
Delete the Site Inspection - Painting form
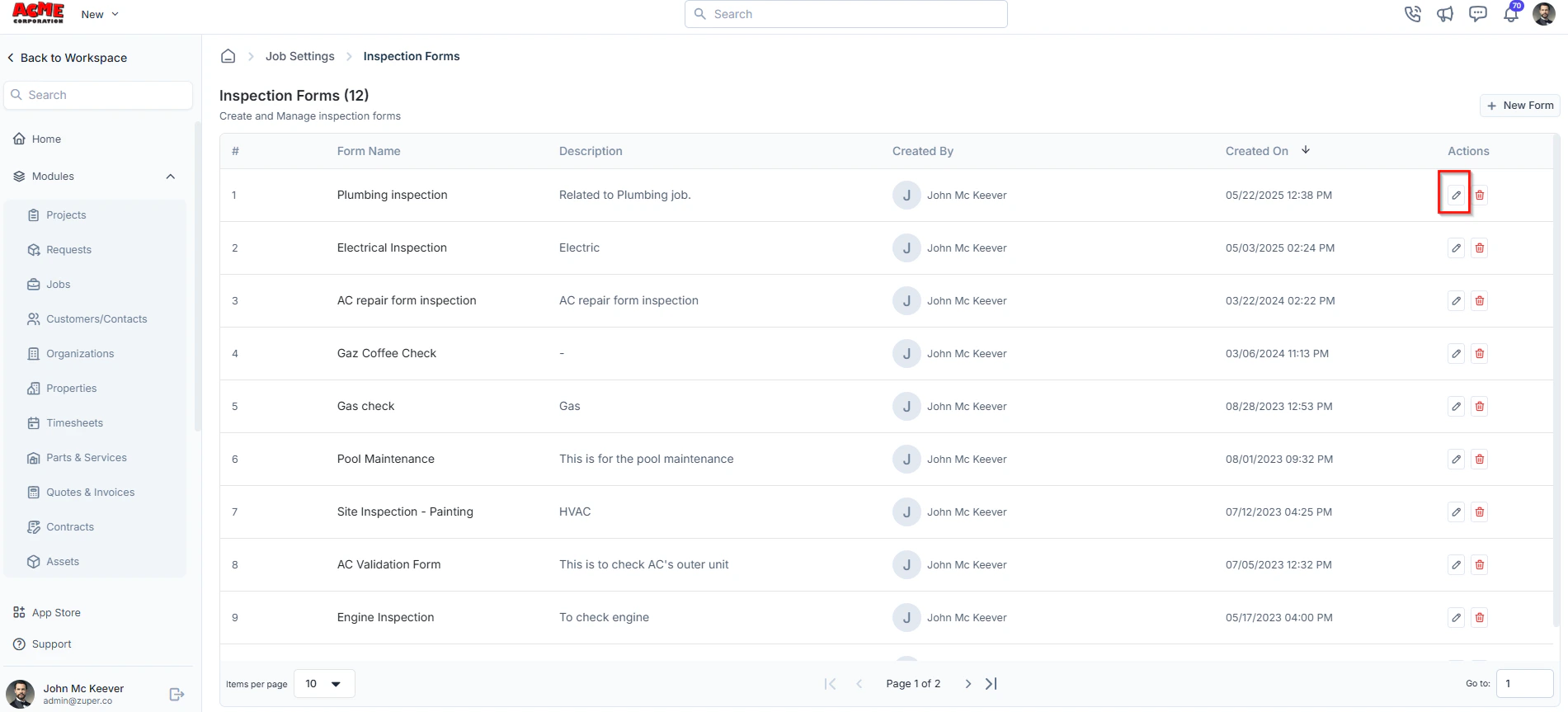[x=1480, y=512]
